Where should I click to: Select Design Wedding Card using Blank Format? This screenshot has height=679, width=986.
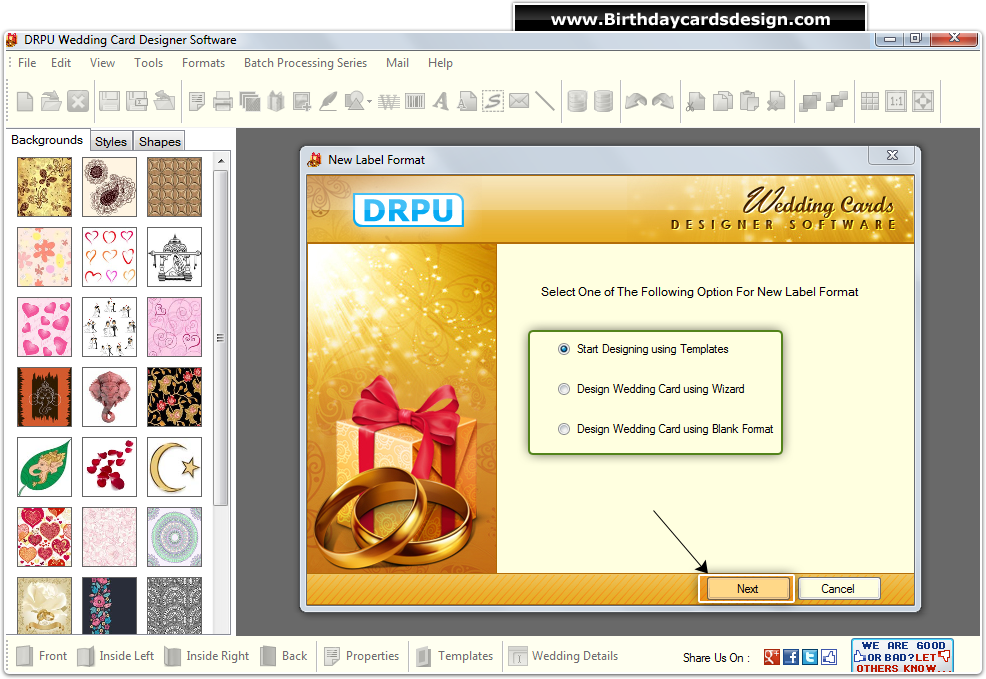click(x=666, y=429)
